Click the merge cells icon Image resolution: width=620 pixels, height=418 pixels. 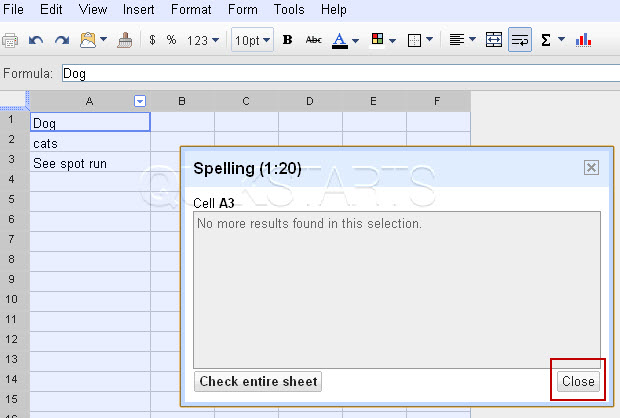tap(494, 40)
